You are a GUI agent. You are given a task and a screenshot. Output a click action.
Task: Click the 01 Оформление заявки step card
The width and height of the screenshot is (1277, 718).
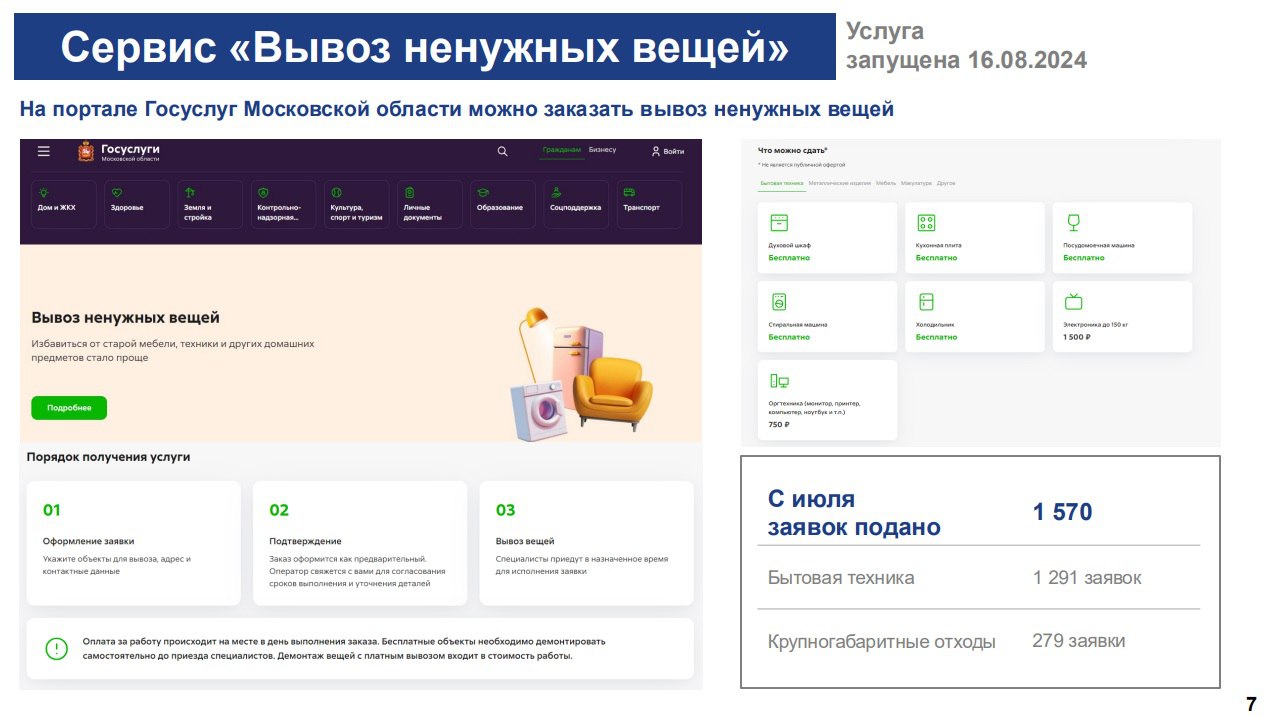(134, 543)
